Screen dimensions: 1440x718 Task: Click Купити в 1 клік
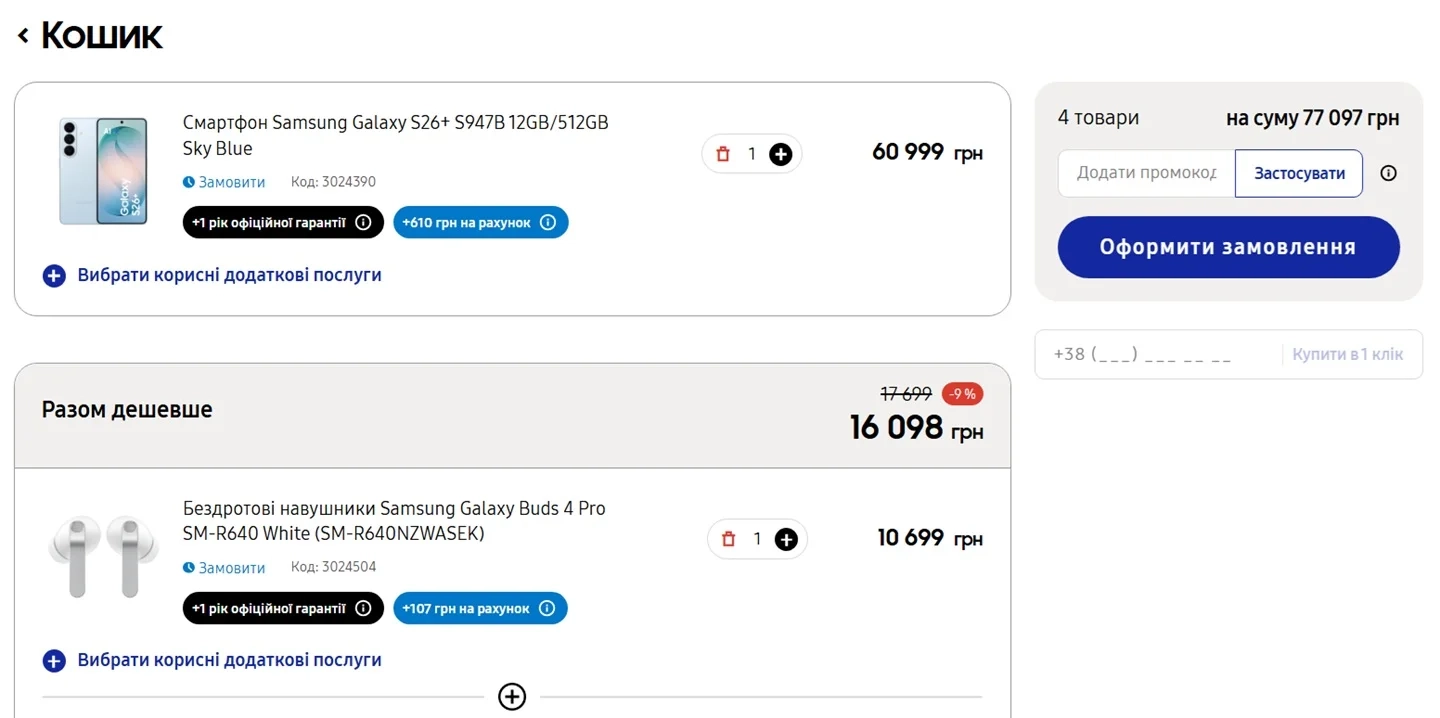pyautogui.click(x=1347, y=354)
